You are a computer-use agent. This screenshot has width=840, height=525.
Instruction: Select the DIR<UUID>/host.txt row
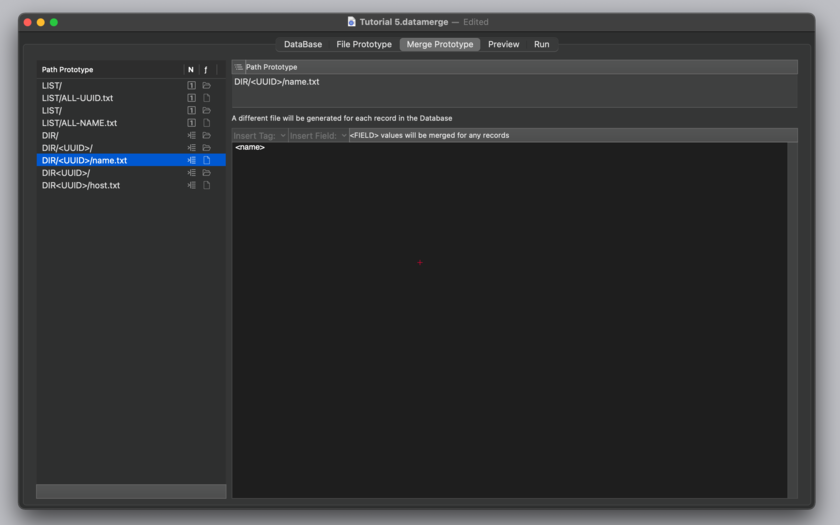pos(131,185)
